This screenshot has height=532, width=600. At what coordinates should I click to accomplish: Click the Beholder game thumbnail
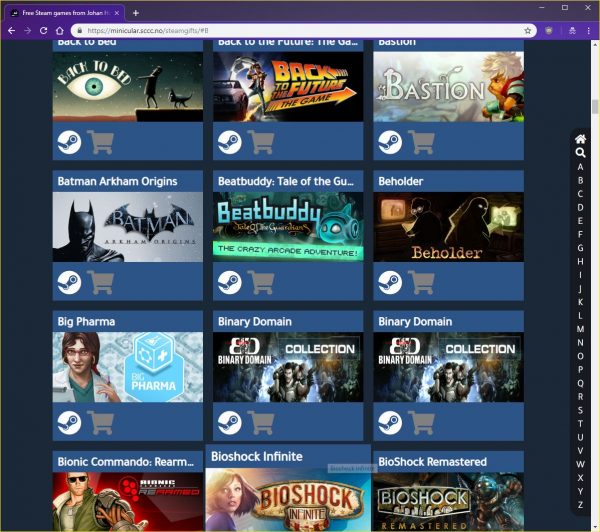[448, 227]
